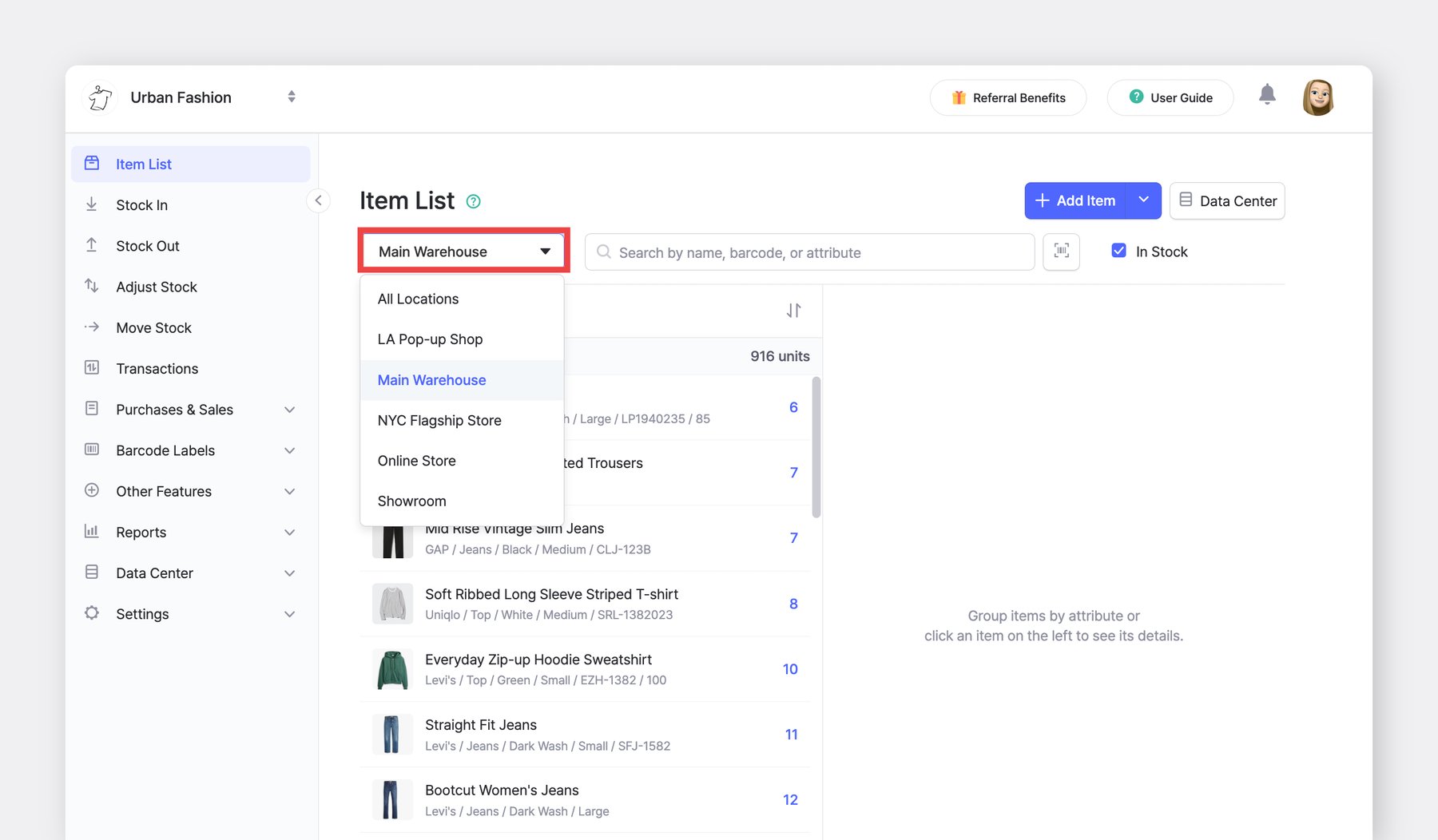Click the sort order icon

point(792,311)
